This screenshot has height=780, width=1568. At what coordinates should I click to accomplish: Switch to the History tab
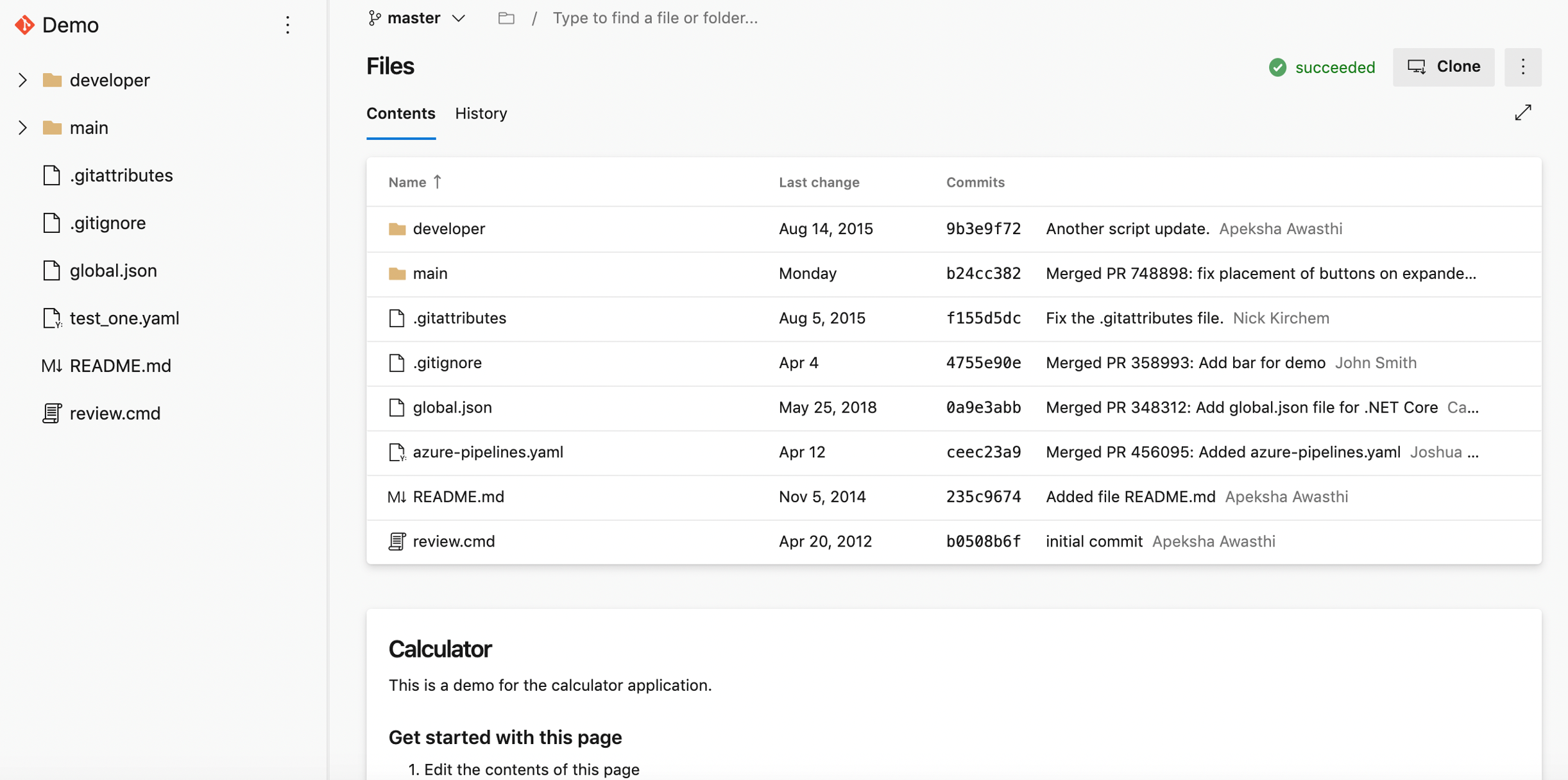coord(481,113)
